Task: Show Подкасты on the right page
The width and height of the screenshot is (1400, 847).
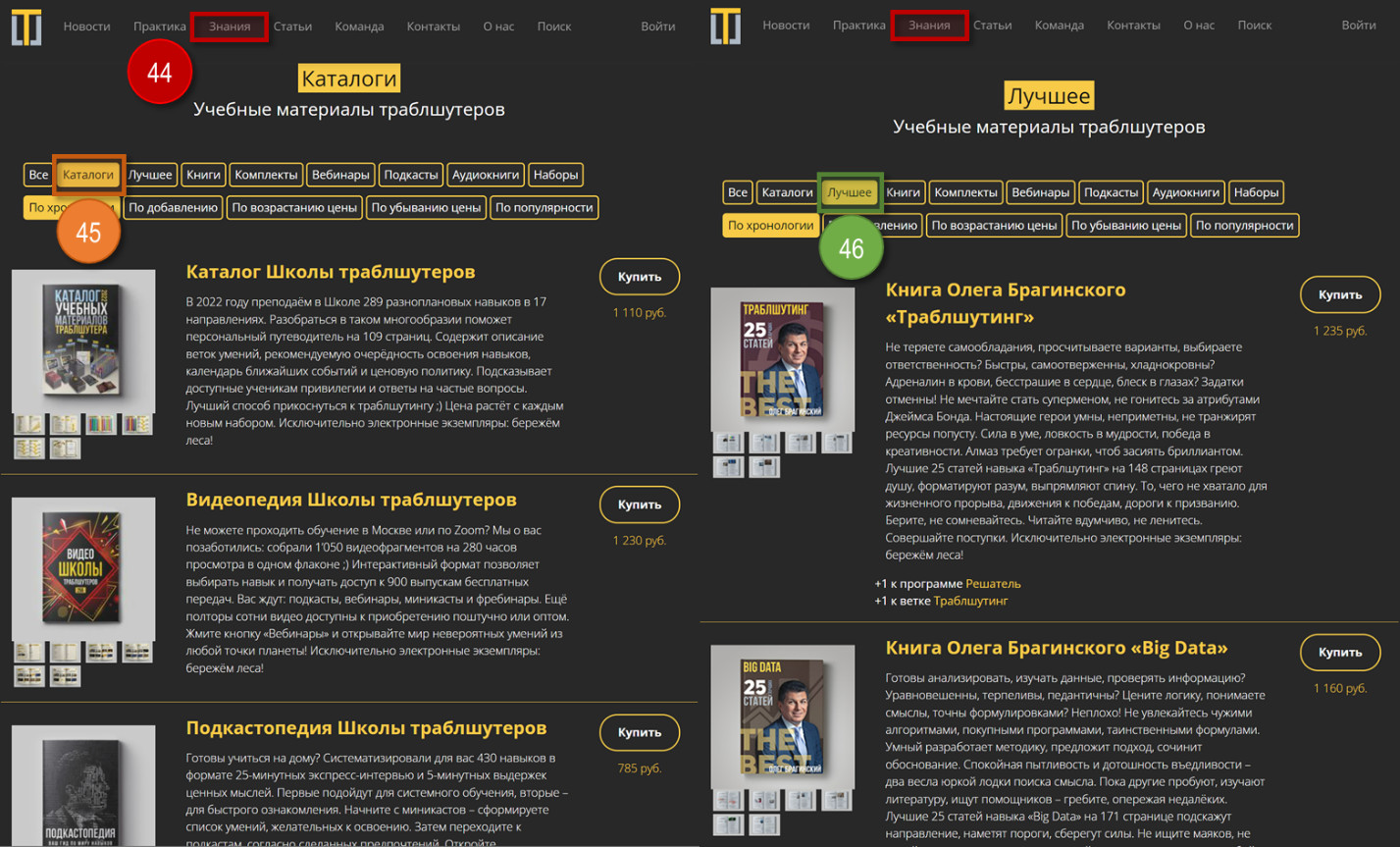Action: click(x=1111, y=192)
